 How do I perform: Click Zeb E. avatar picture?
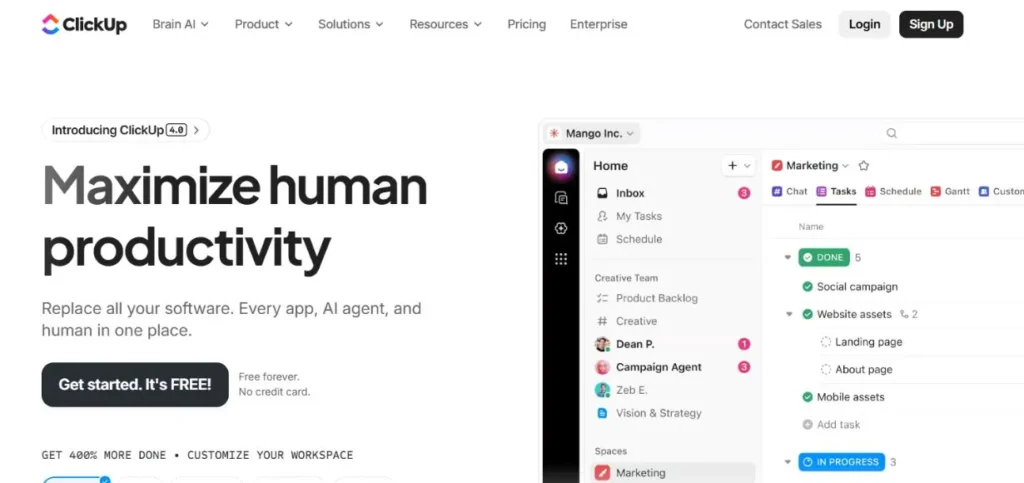[x=602, y=390]
